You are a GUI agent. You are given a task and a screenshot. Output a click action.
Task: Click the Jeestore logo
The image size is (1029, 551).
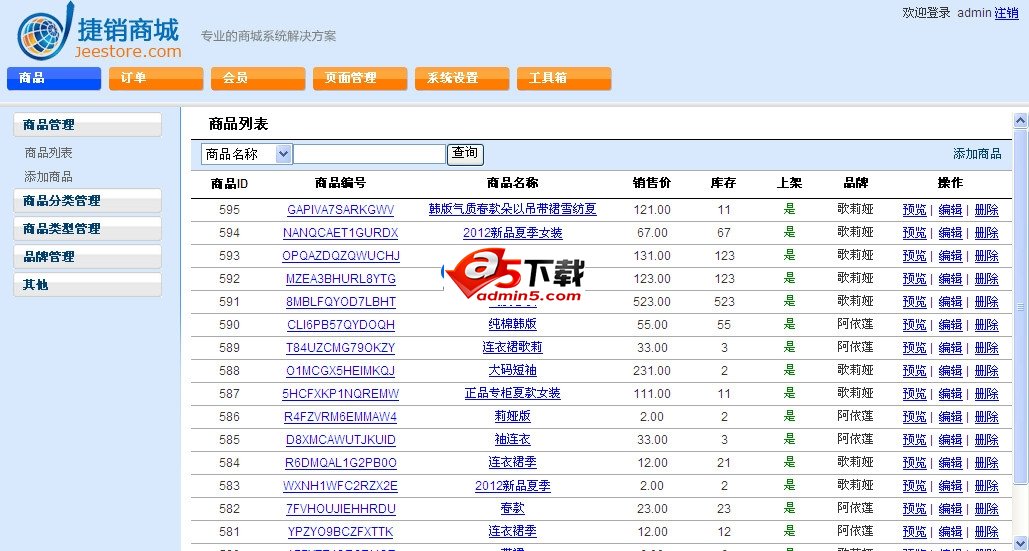pyautogui.click(x=99, y=31)
